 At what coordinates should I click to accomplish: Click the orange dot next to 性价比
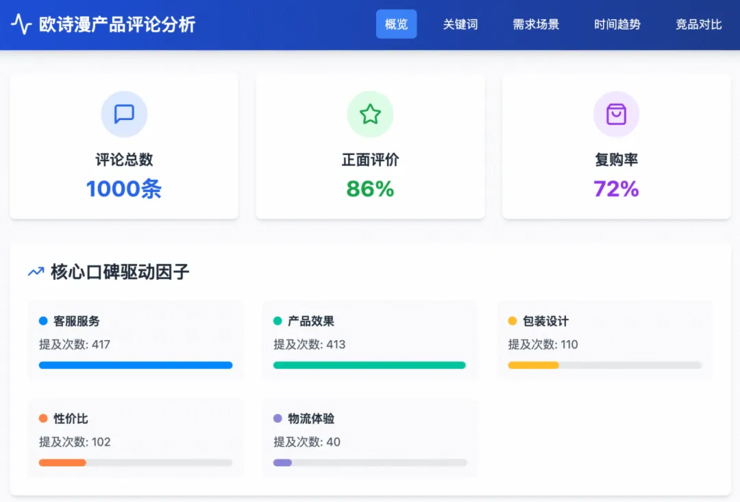(43, 418)
